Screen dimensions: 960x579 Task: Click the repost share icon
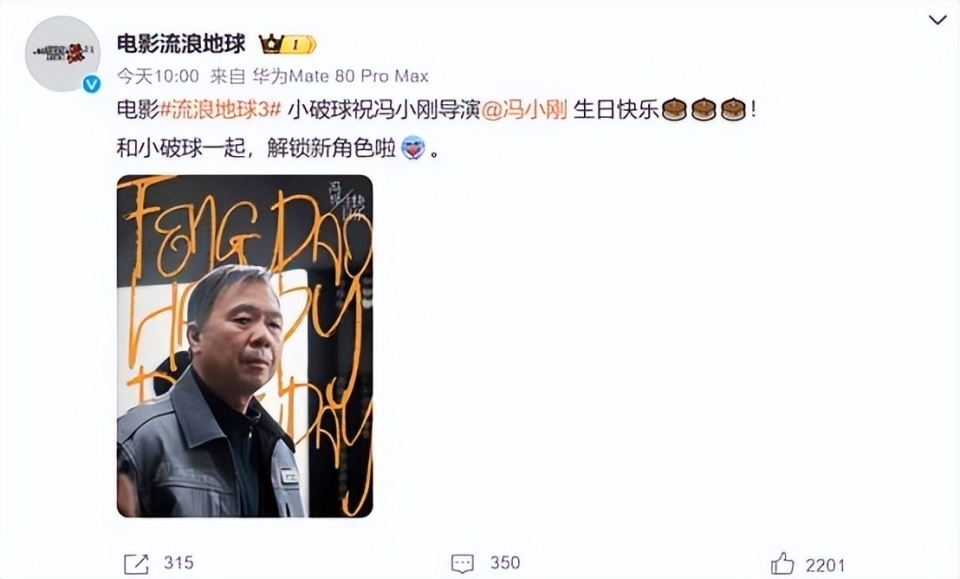click(136, 564)
